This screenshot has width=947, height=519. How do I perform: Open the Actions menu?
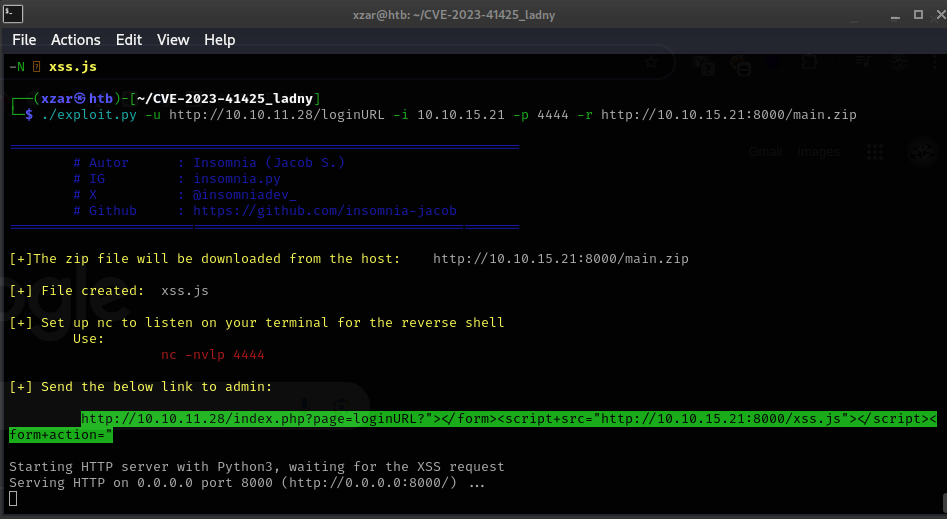coord(75,40)
